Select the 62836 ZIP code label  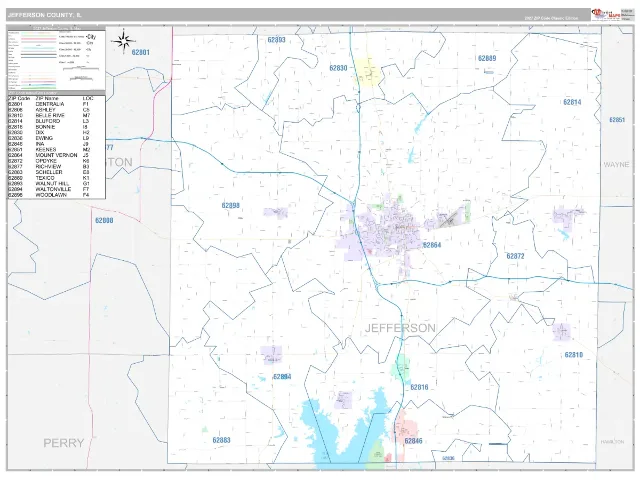[448, 458]
